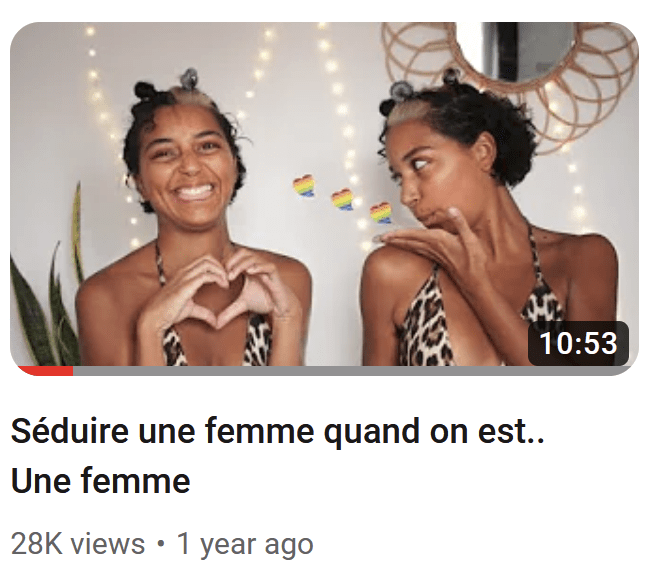Click the smiling woman's face on left
This screenshot has width=651, height=585.
coord(191,166)
